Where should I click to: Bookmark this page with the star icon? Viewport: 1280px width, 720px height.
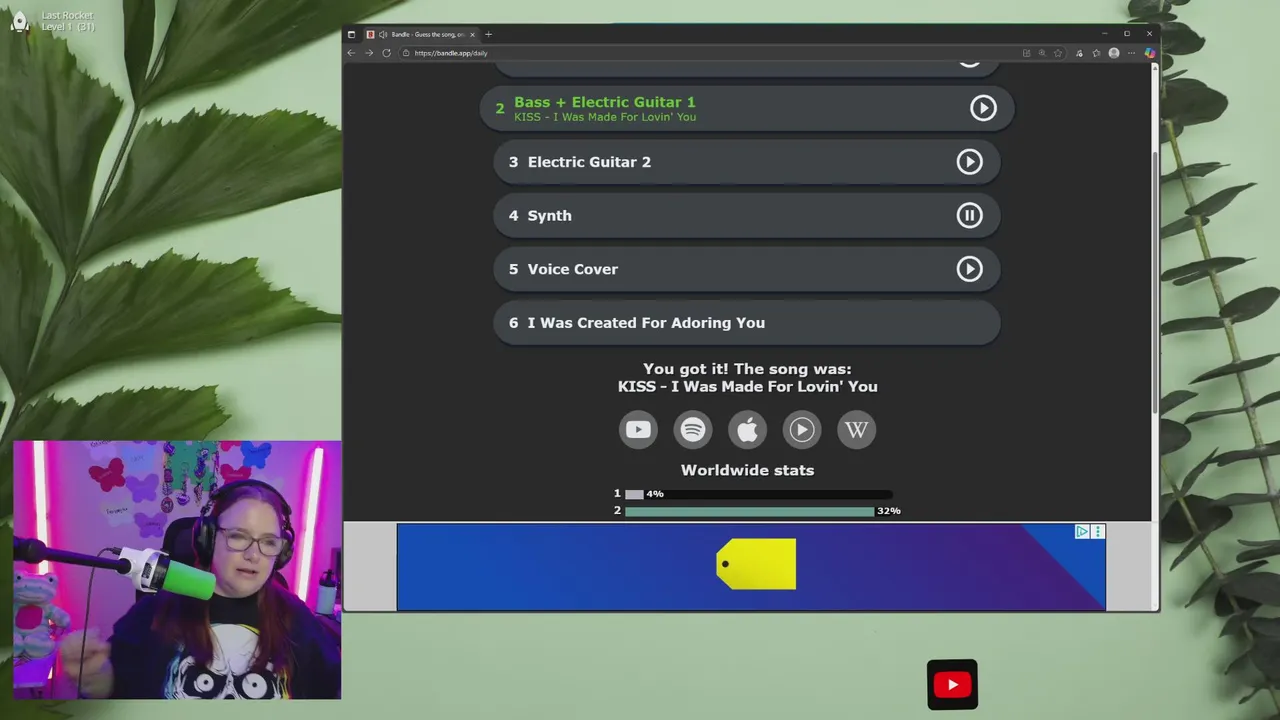click(1058, 53)
